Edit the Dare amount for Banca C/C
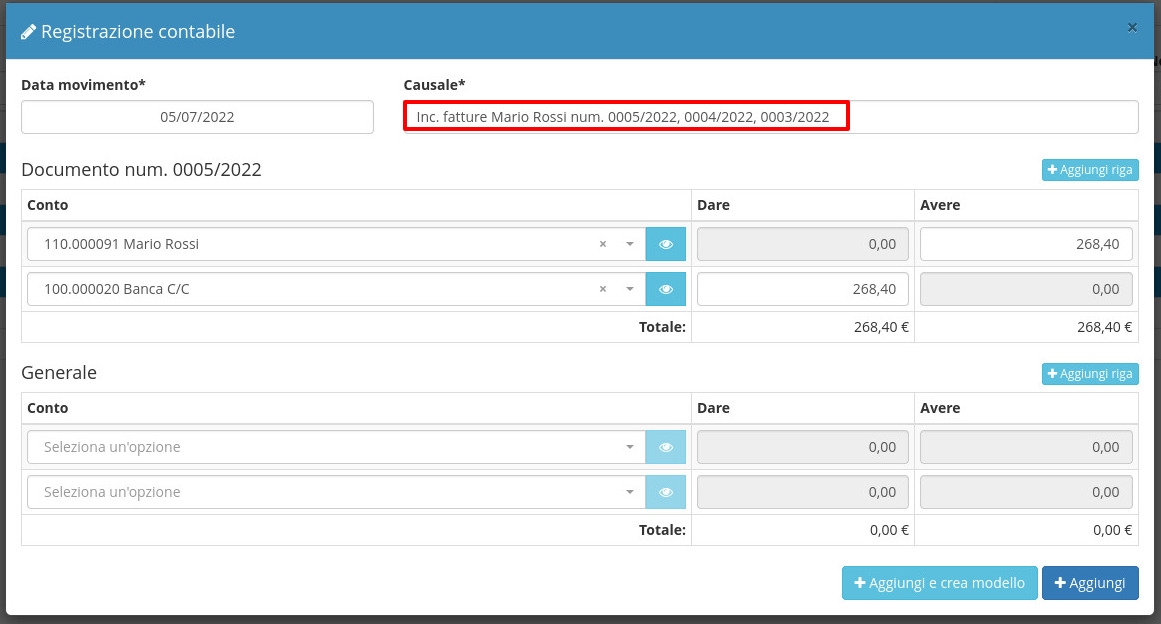1161x624 pixels. click(x=802, y=289)
